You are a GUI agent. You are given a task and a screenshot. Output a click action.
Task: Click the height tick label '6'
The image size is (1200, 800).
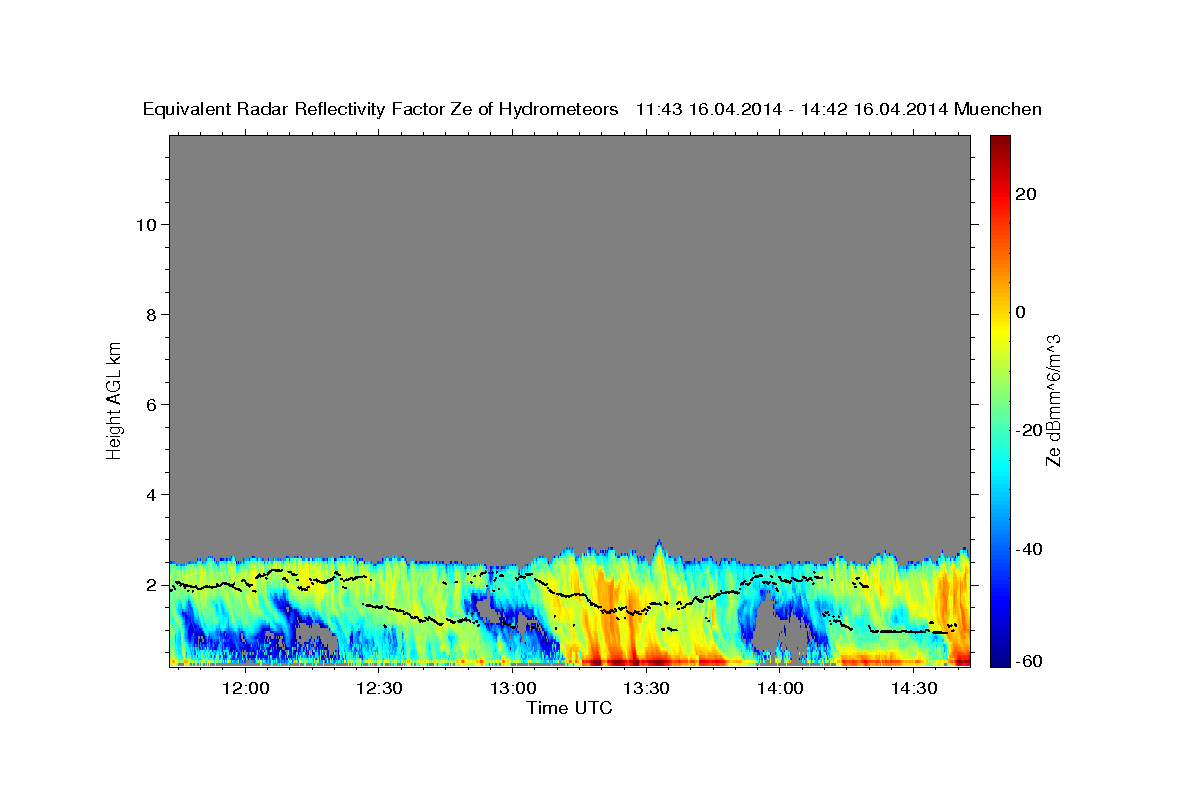click(150, 404)
